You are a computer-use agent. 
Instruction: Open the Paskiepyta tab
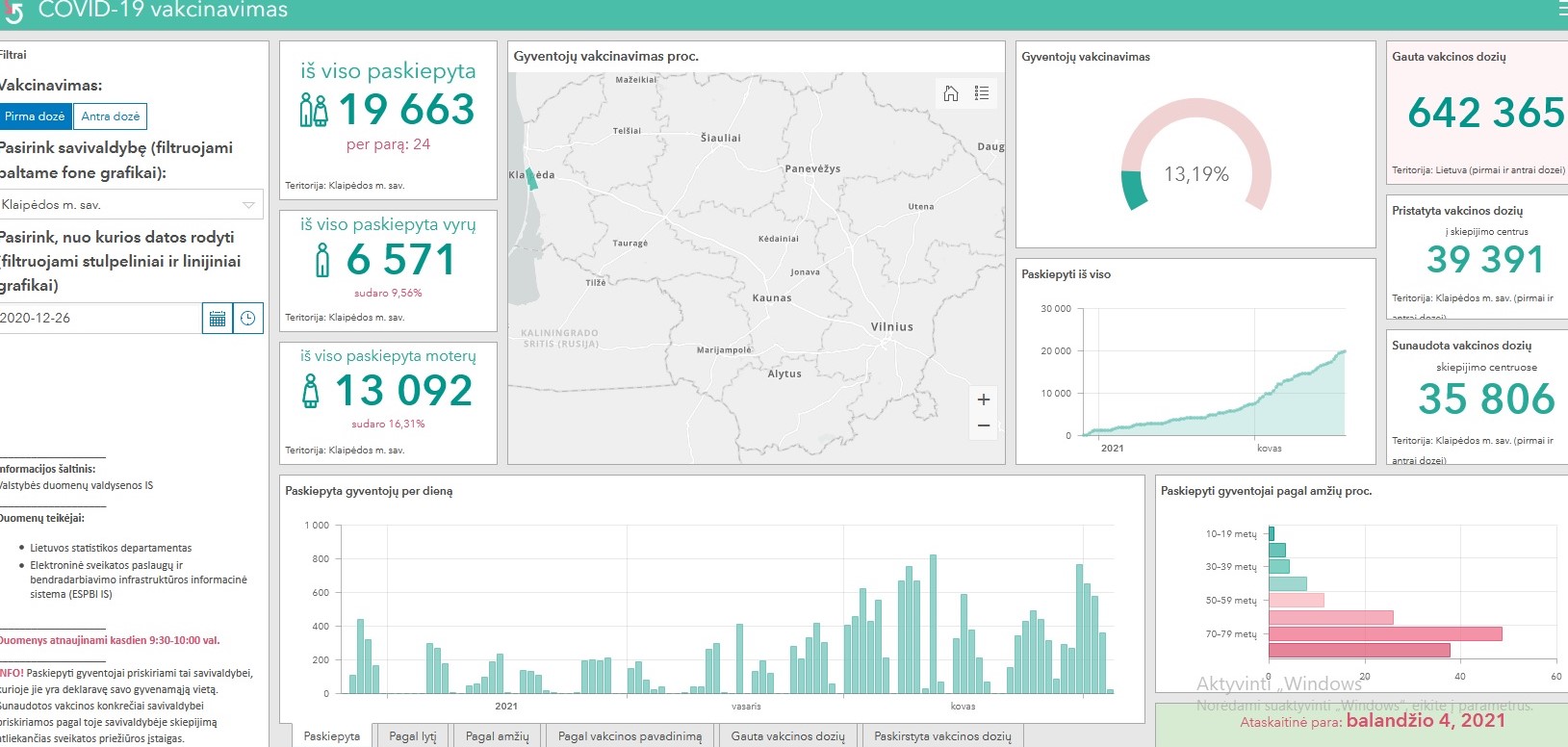coord(331,736)
